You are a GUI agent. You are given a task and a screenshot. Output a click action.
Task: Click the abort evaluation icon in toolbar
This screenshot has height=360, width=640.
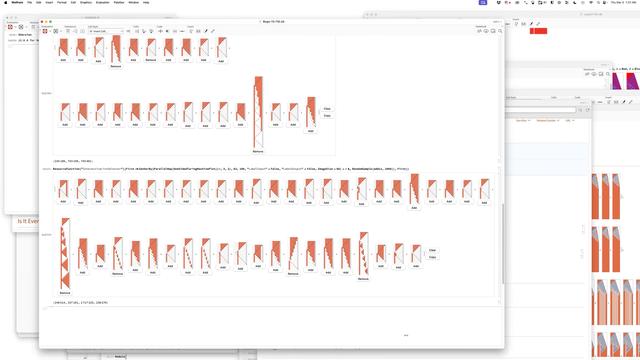pyautogui.click(x=56, y=31)
